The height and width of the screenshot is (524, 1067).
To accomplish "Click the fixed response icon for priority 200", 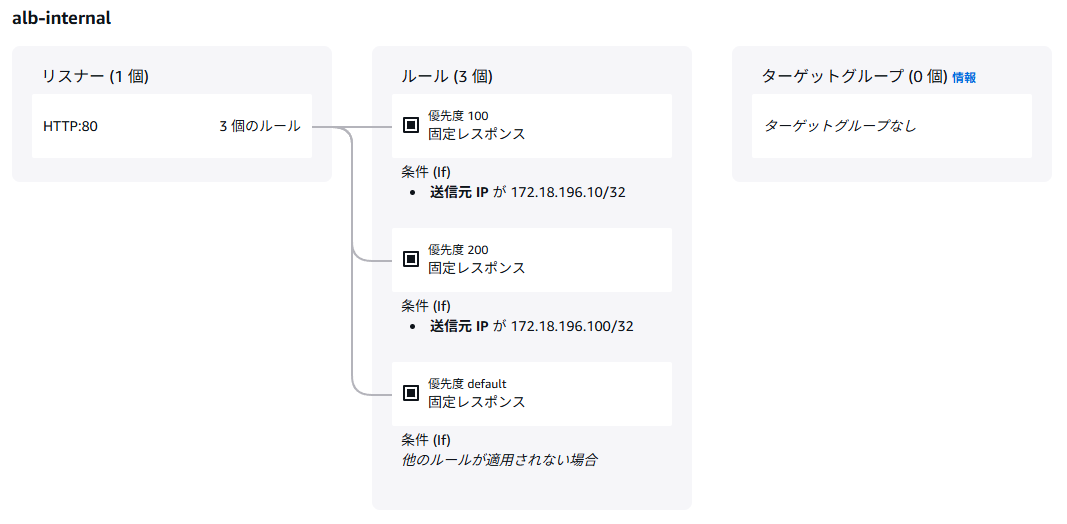I will pyautogui.click(x=410, y=259).
